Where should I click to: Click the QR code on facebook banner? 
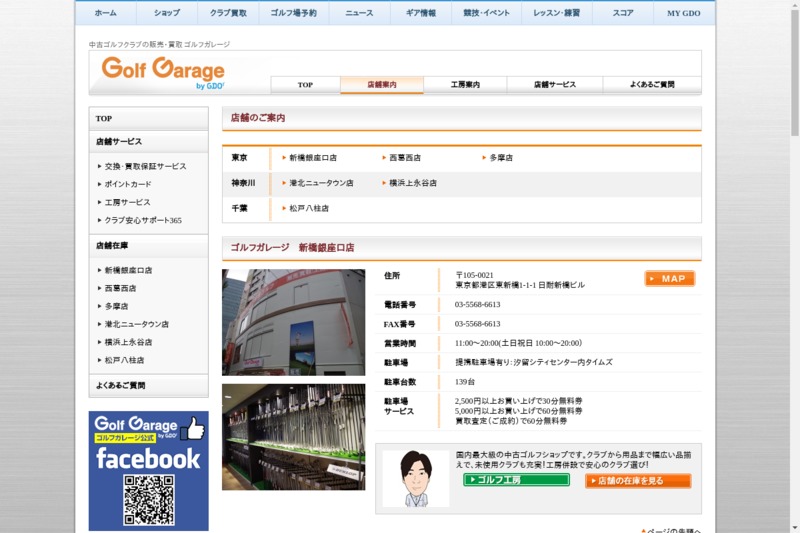149,500
